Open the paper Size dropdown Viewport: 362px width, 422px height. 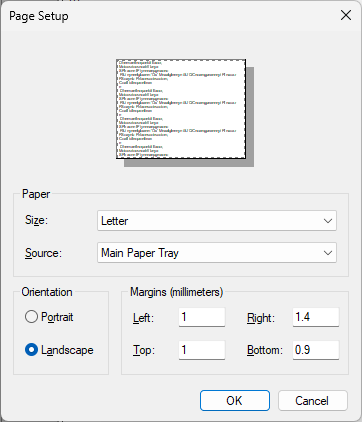point(217,221)
